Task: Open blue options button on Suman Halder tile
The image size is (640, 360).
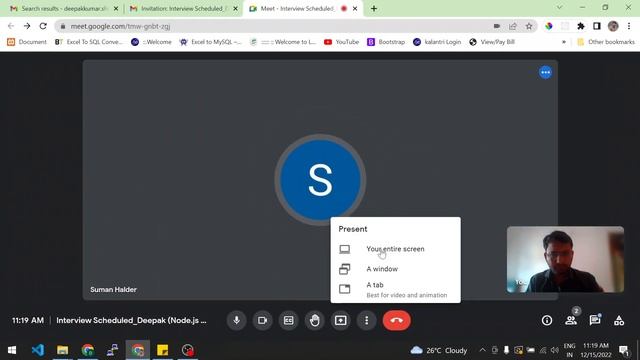Action: (x=545, y=72)
